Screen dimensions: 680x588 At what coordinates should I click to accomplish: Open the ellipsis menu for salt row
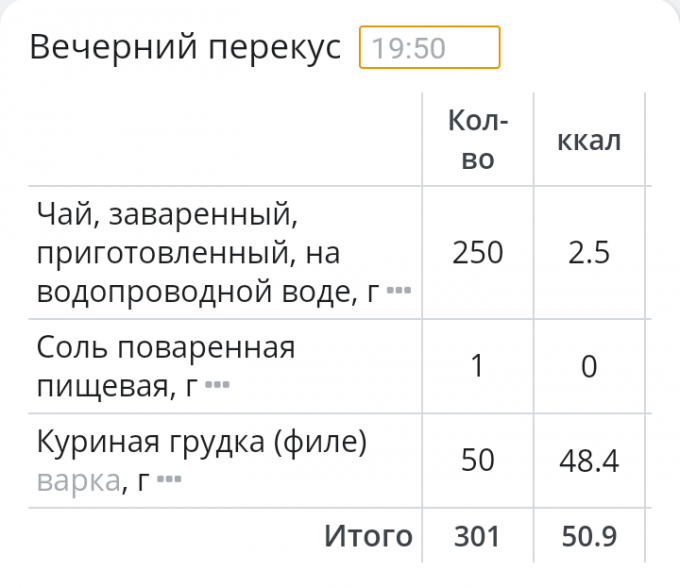[217, 386]
